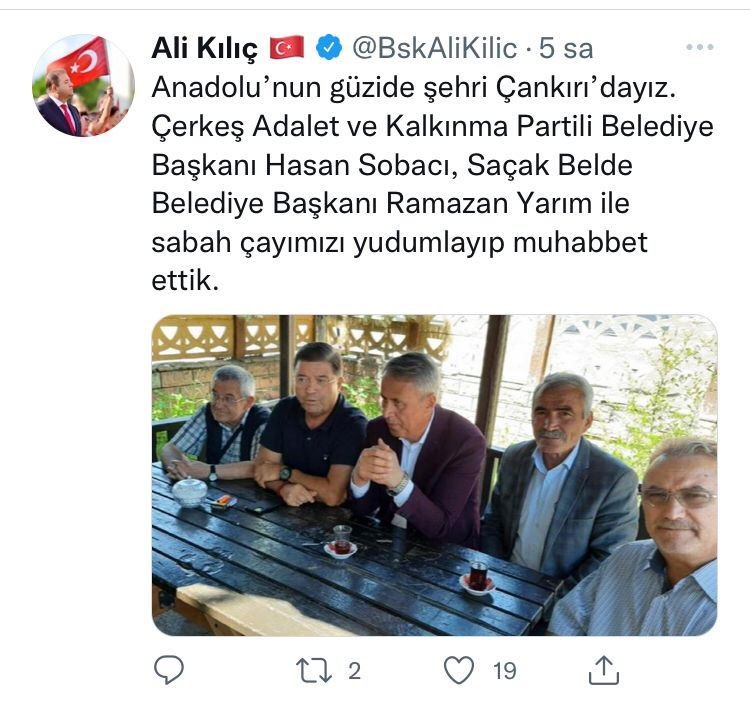Like the tweet with the heart icon

[459, 670]
